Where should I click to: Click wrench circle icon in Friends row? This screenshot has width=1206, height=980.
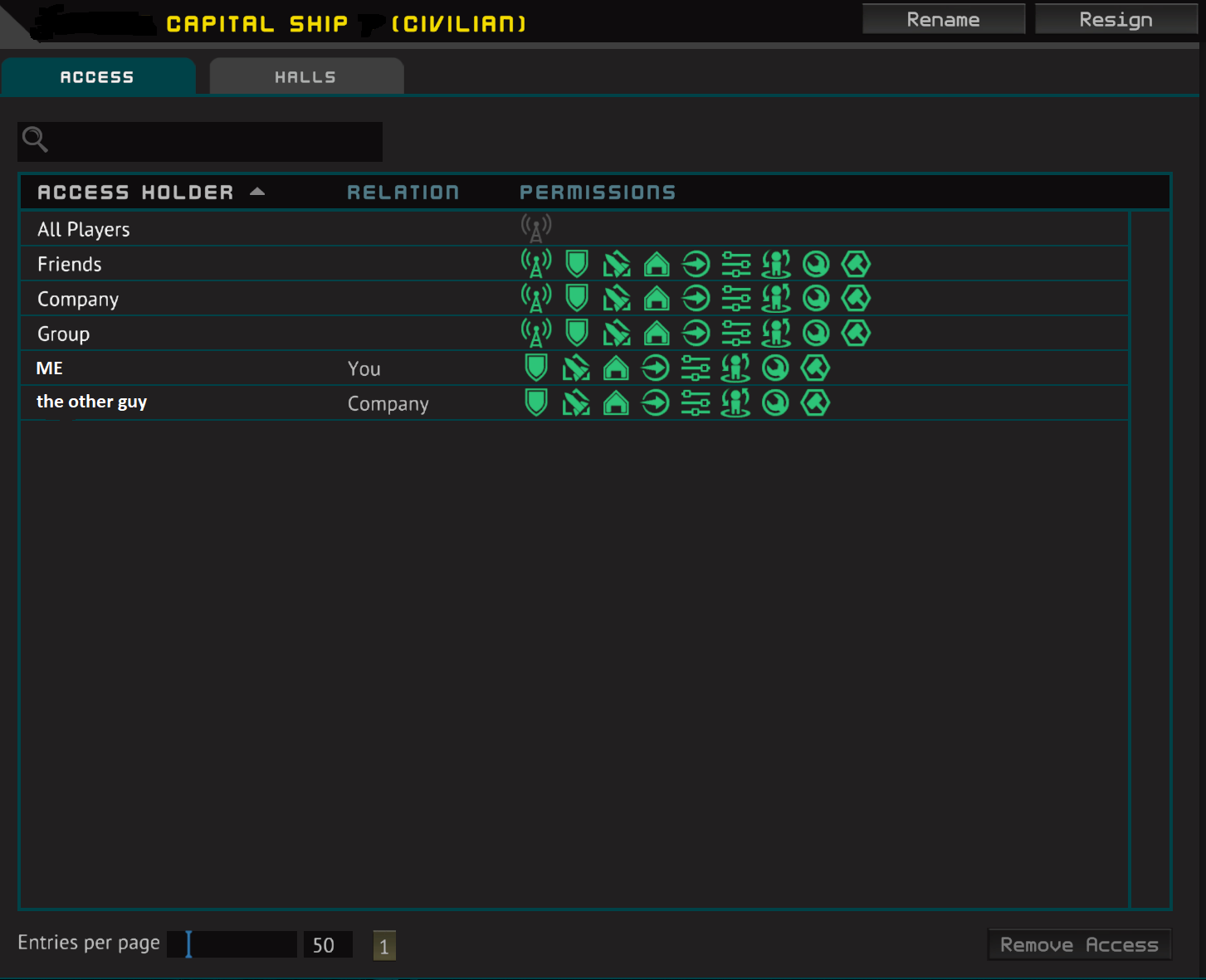click(x=816, y=265)
